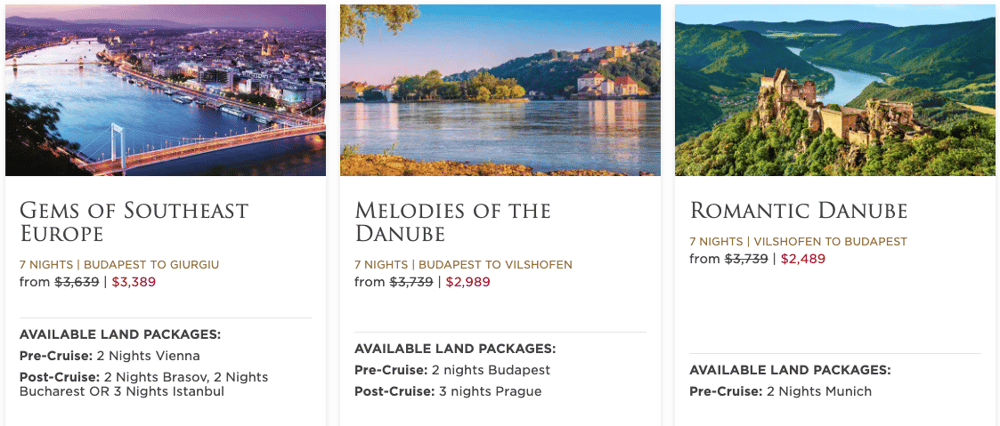This screenshot has height=426, width=1000.
Task: Click the Melodies of the Danube title
Action: [453, 221]
